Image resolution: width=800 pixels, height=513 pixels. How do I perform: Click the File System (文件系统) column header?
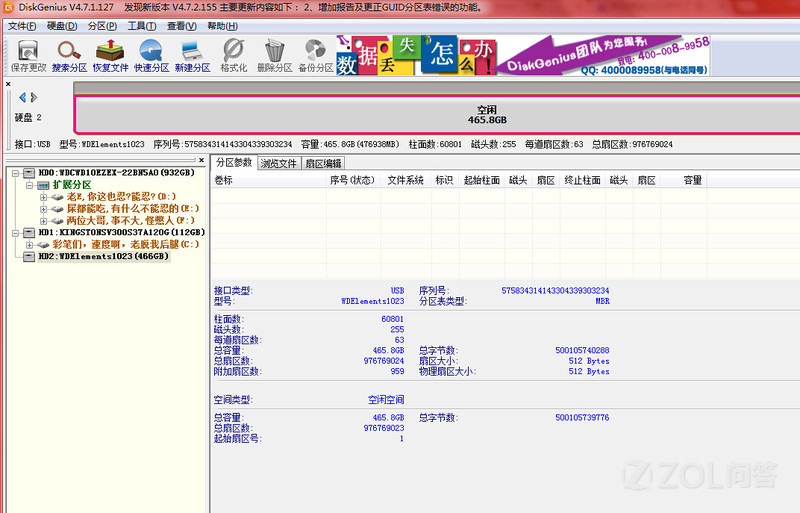pos(406,180)
